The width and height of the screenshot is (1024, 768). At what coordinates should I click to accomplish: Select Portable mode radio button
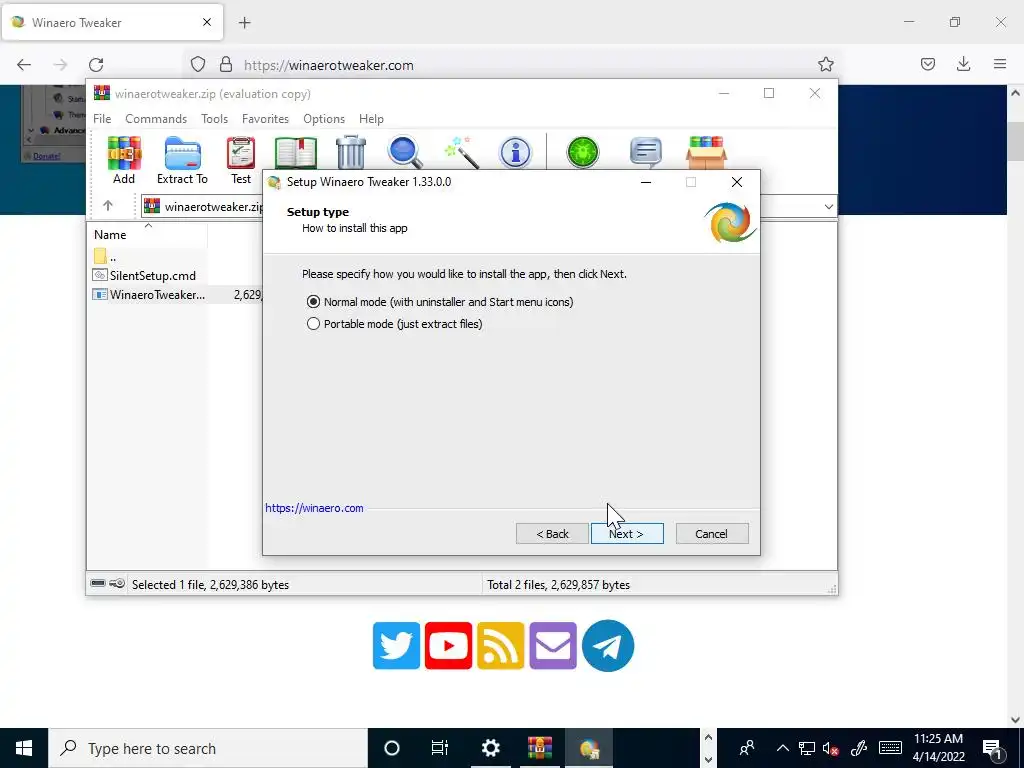pos(313,324)
